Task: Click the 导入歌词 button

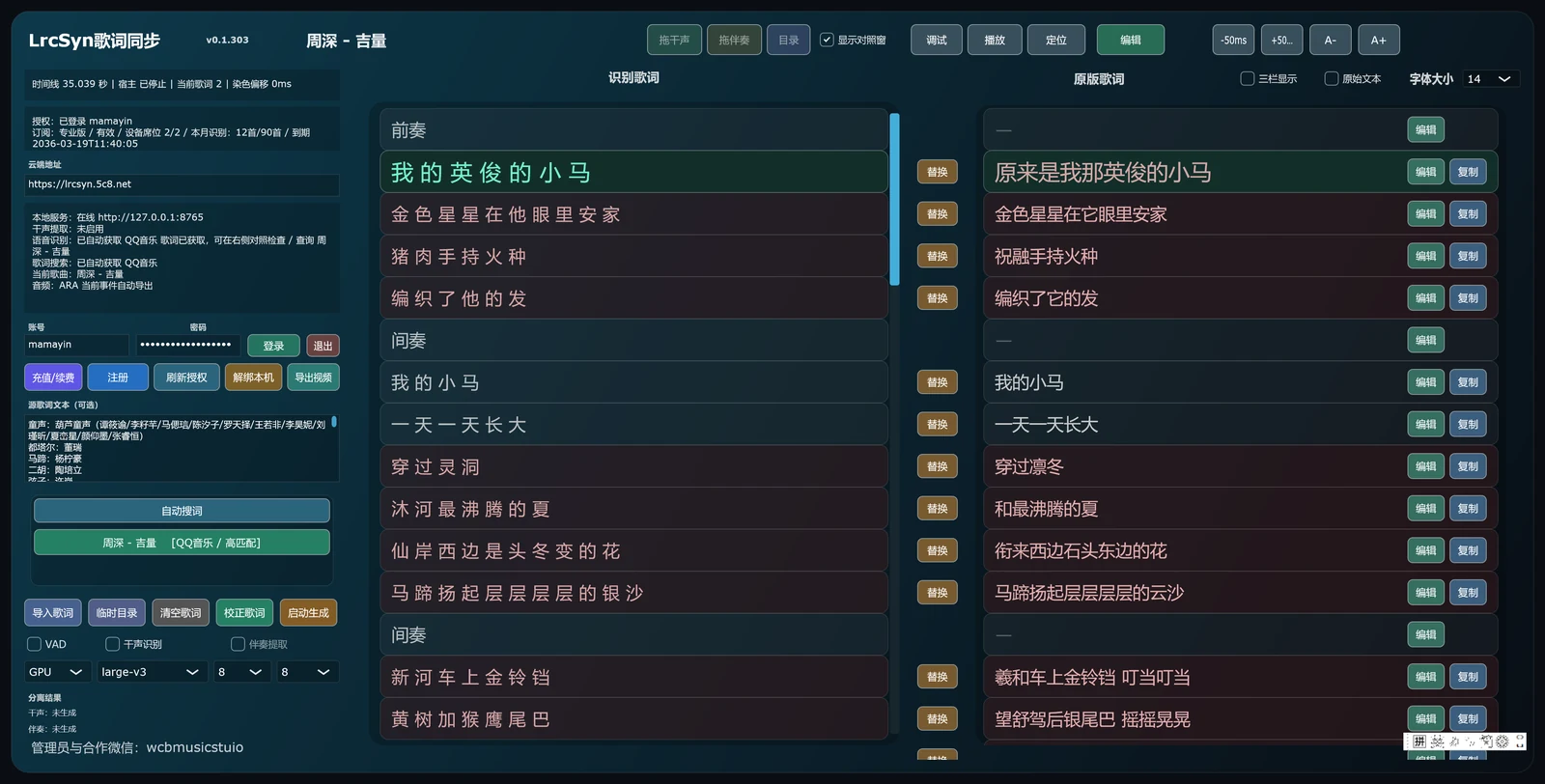Action: pyautogui.click(x=53, y=613)
